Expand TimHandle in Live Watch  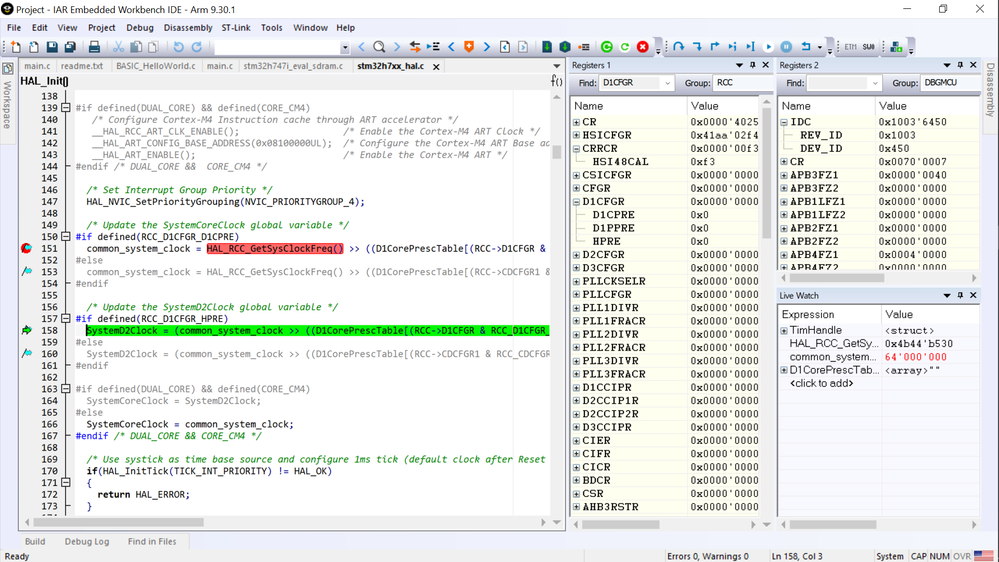784,330
